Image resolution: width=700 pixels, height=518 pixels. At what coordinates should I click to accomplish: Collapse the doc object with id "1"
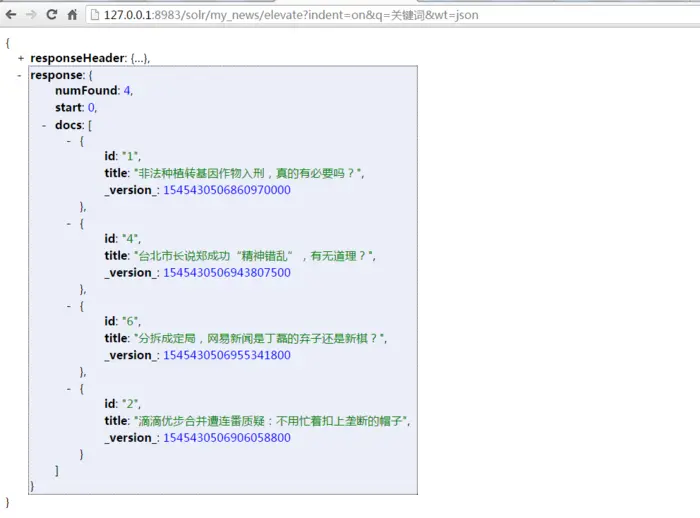[69, 141]
